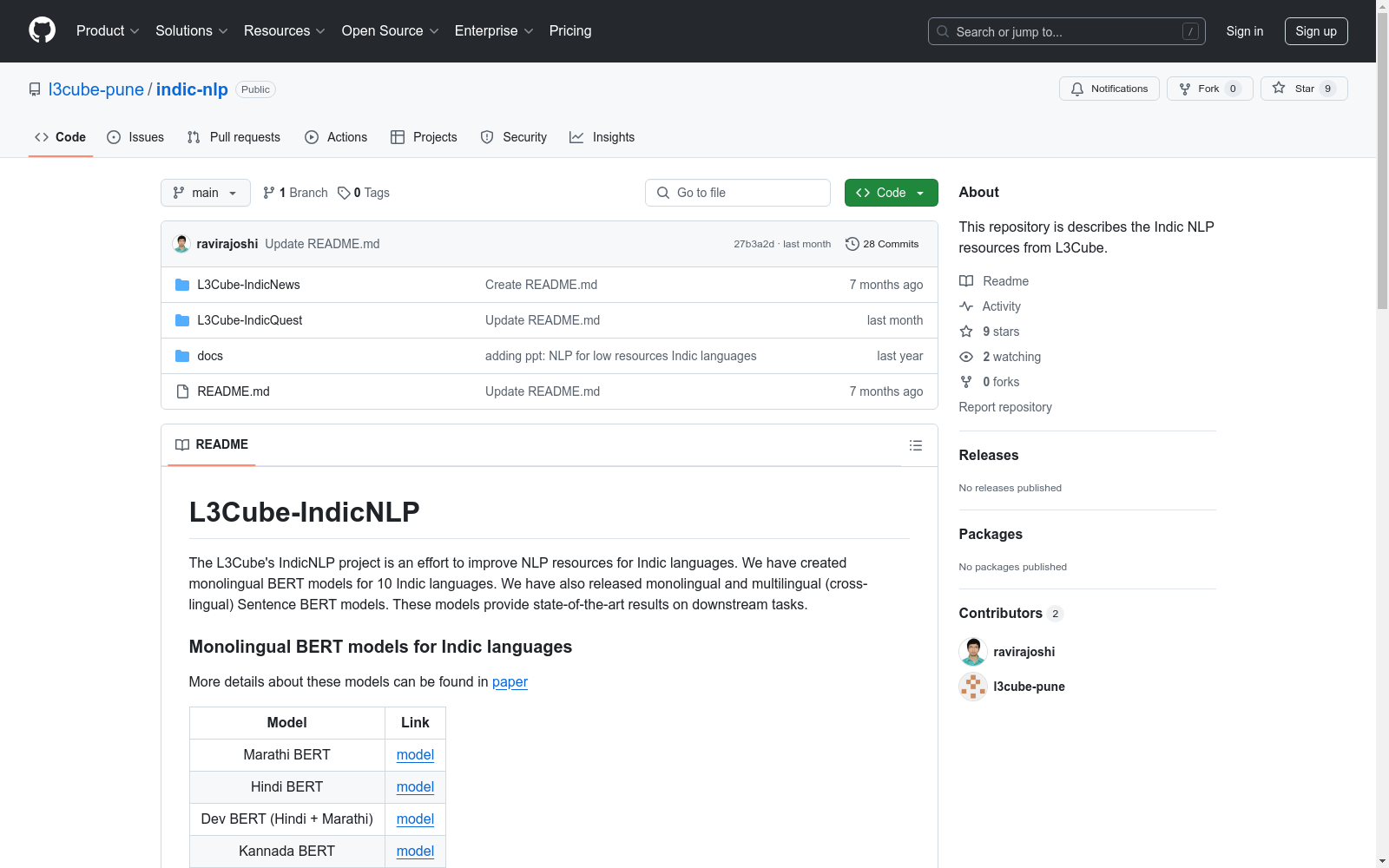Click the docs folder icon
1389x868 pixels.
point(182,356)
